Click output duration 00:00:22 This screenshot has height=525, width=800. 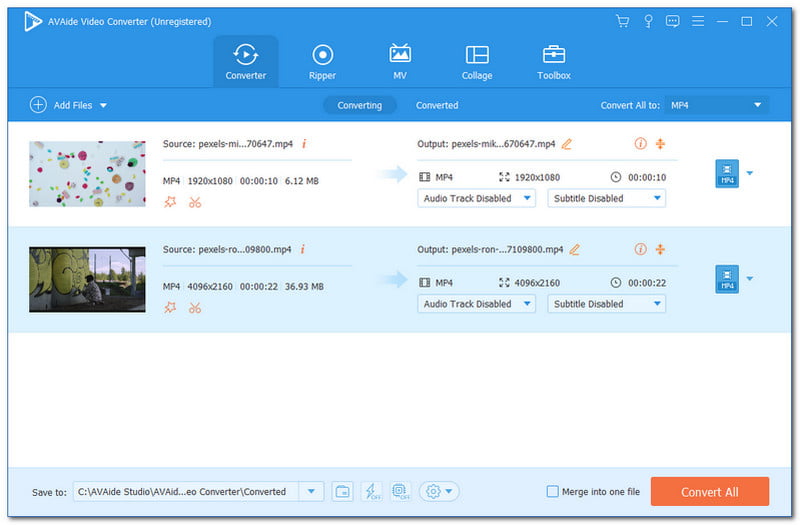[646, 283]
